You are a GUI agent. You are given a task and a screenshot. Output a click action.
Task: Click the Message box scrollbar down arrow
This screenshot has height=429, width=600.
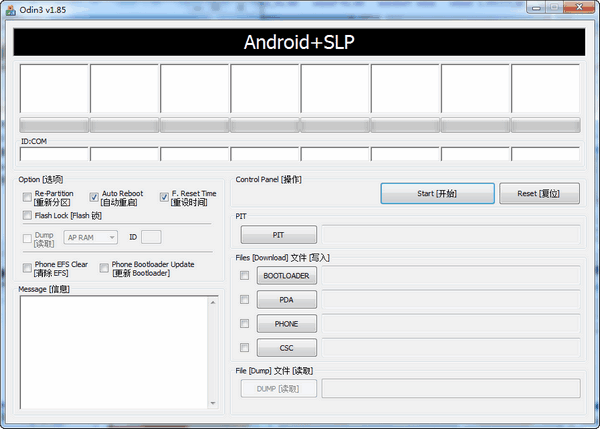(x=212, y=402)
